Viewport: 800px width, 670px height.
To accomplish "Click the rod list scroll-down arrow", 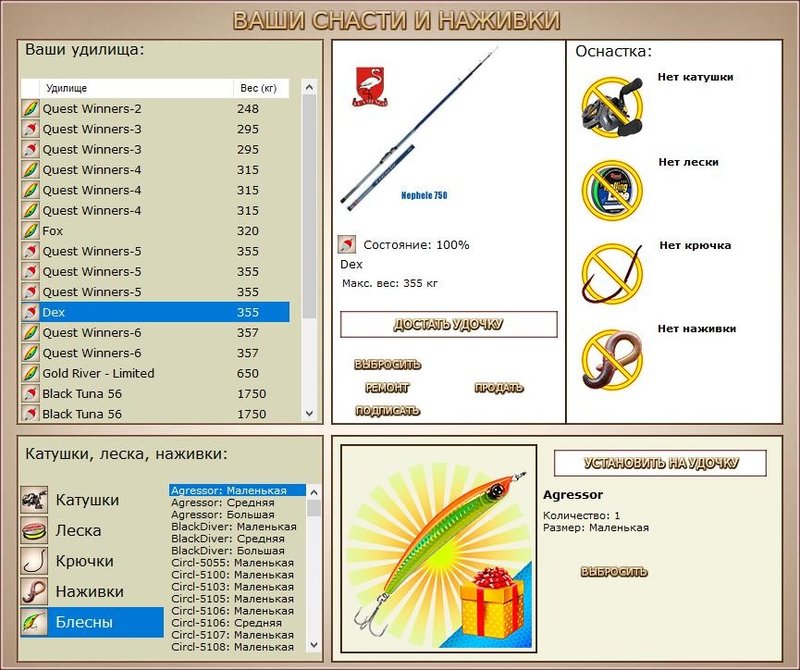I will coord(309,413).
